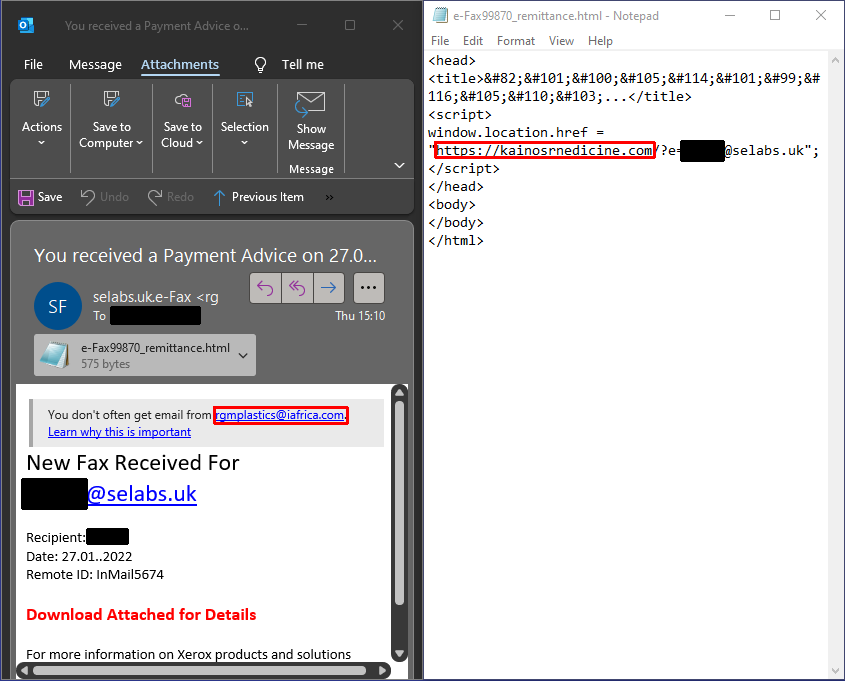Click the rgmplastics@iafrica.com link
Viewport: 845px width, 681px height.
click(280, 415)
